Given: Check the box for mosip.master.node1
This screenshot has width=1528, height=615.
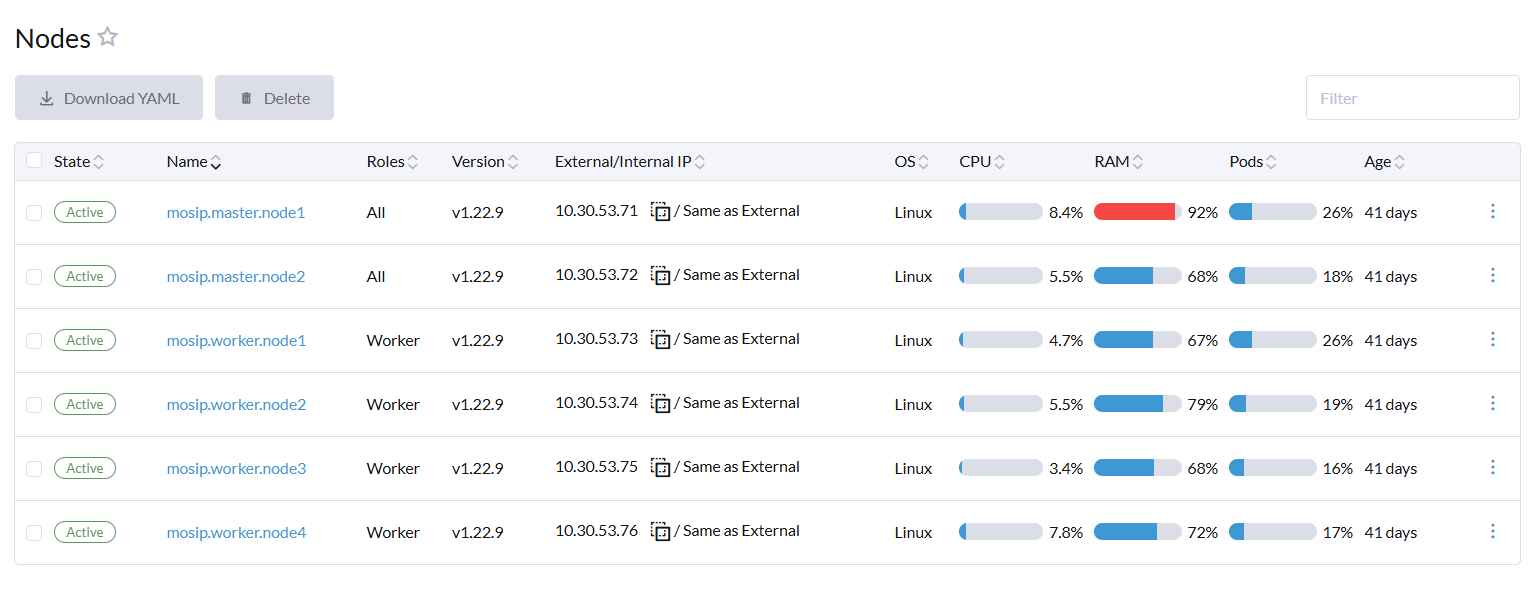Looking at the screenshot, I should click(x=34, y=212).
